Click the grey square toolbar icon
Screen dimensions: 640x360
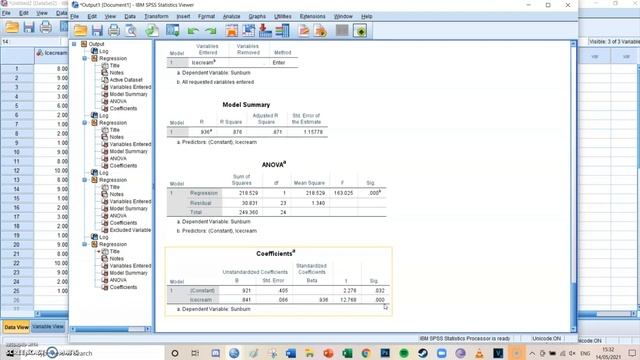342,31
